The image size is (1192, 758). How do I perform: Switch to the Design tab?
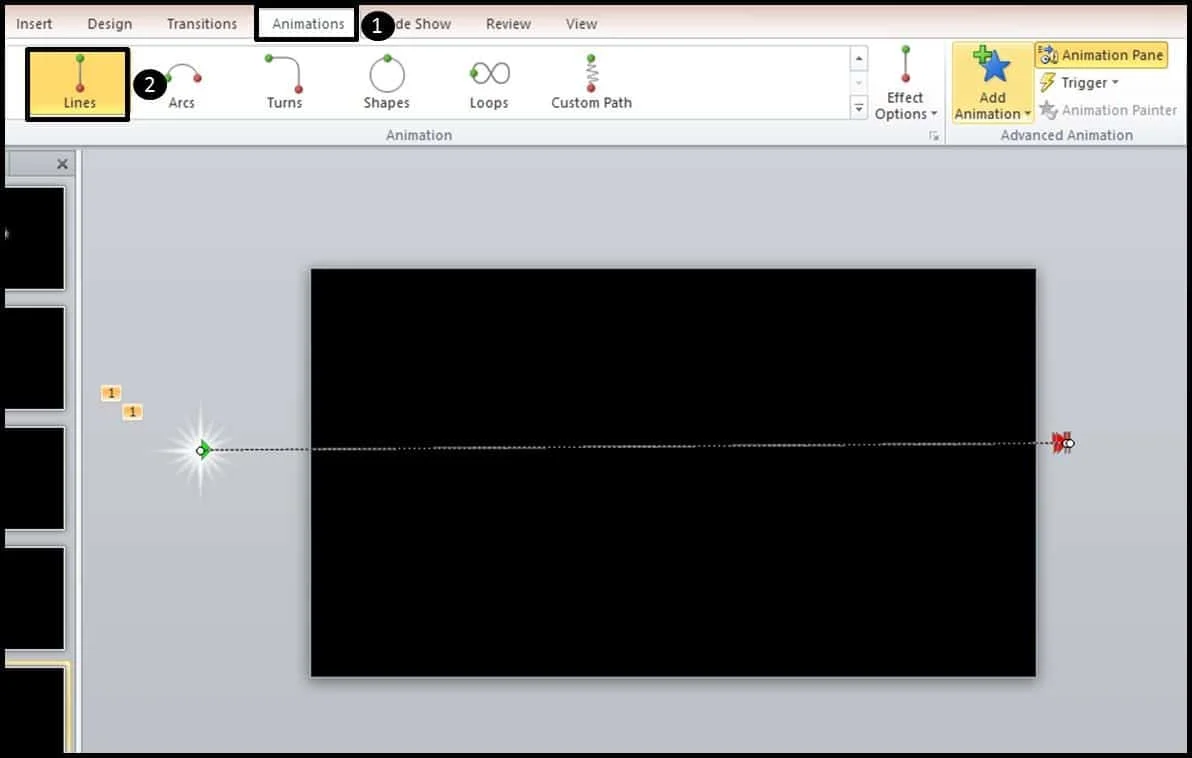point(109,24)
